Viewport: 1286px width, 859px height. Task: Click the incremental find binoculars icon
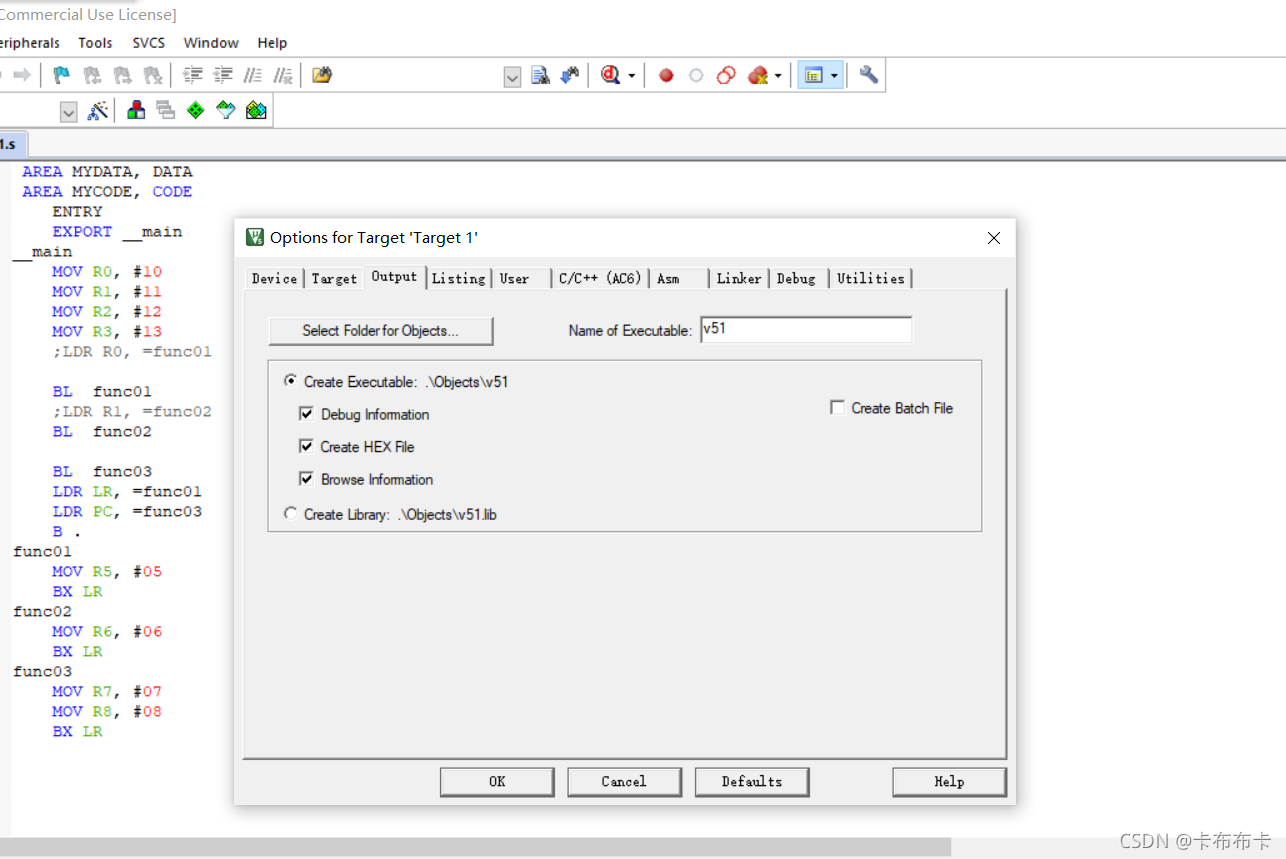(570, 75)
